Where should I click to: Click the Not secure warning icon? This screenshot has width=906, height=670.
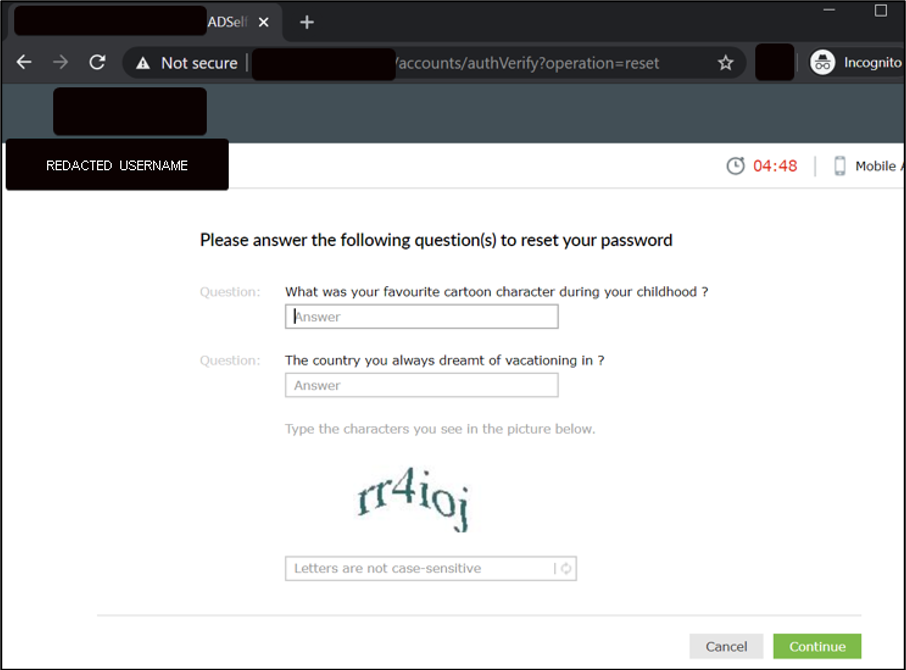(x=143, y=63)
